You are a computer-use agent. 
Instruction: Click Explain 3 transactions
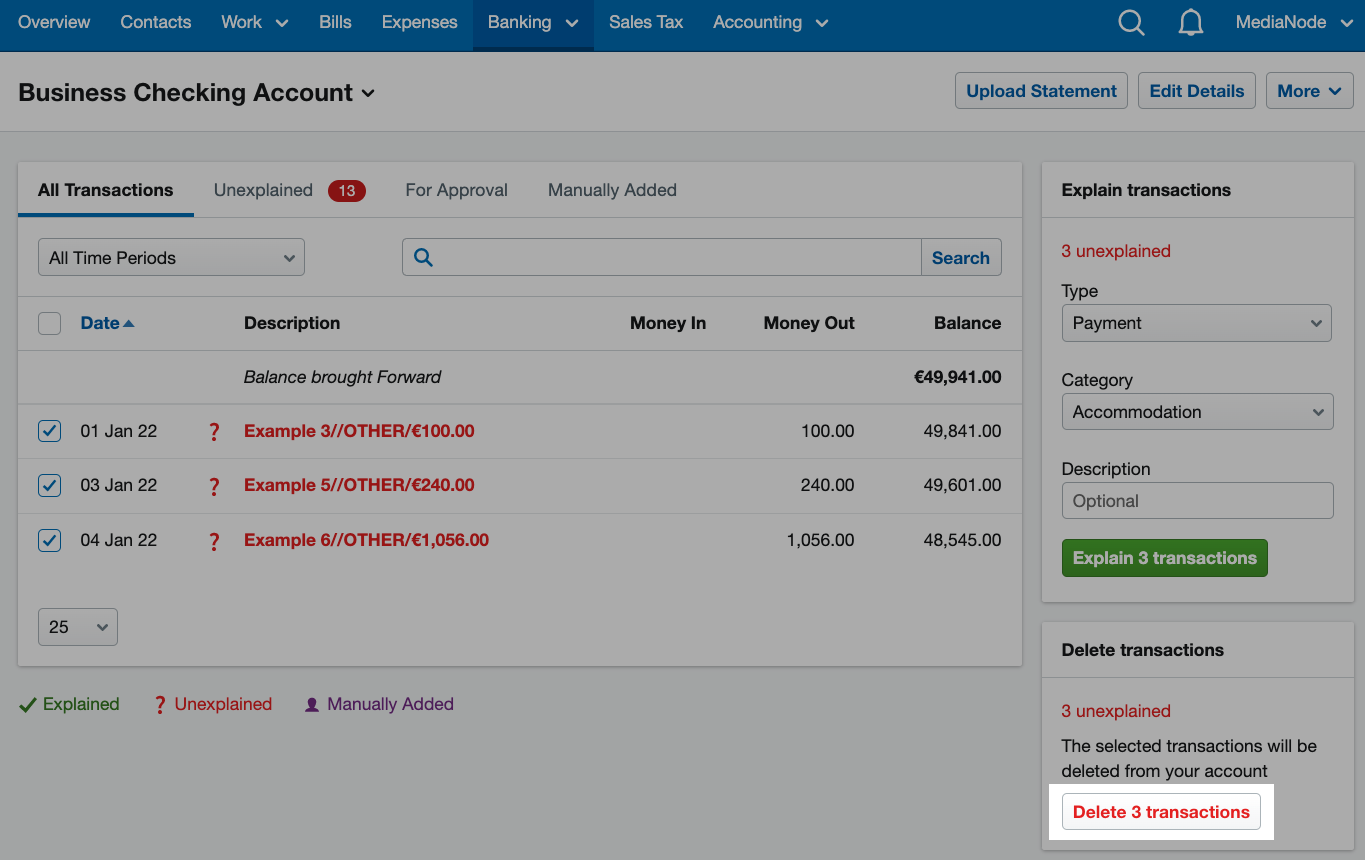tap(1164, 558)
